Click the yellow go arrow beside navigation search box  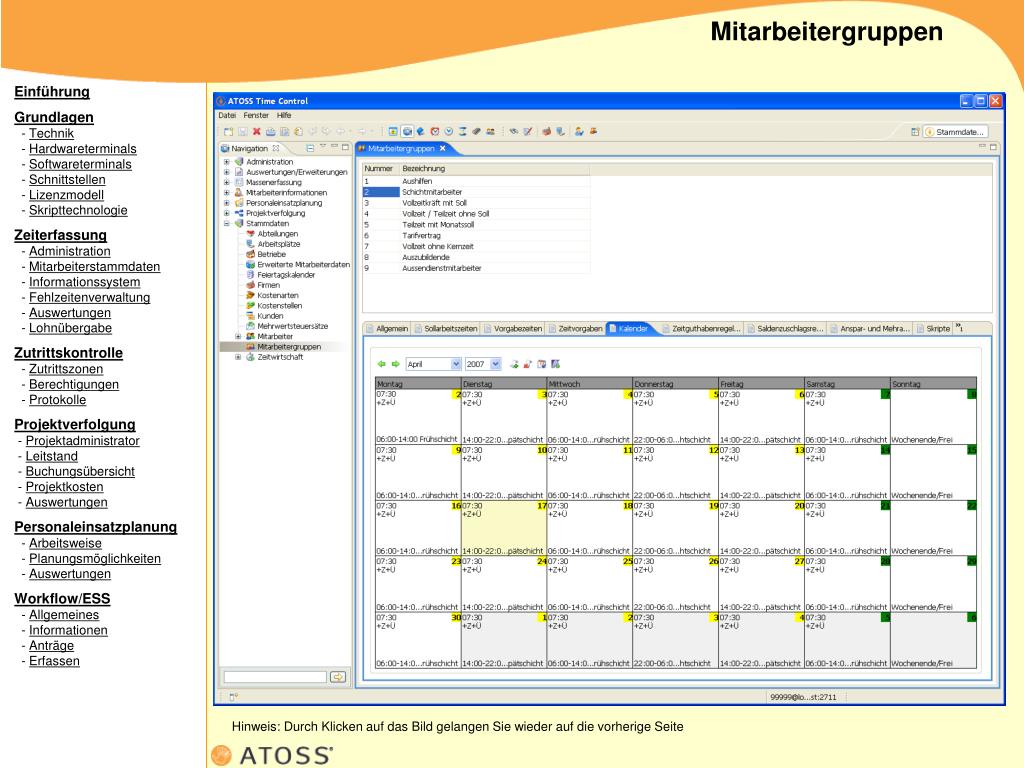point(338,677)
